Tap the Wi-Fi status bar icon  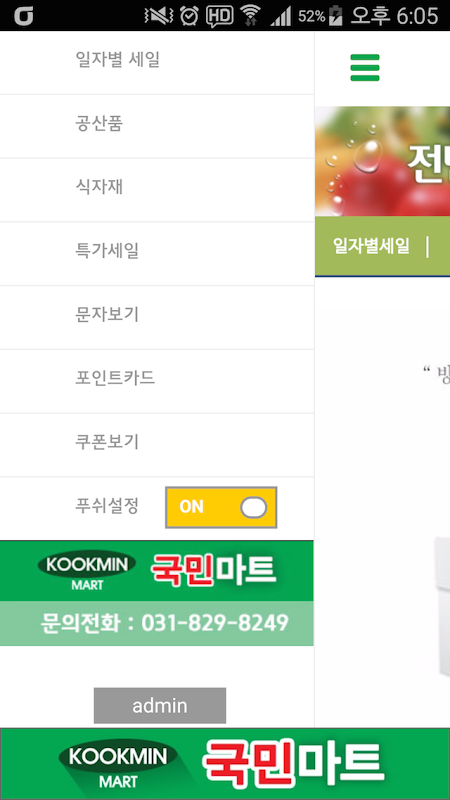(x=250, y=16)
